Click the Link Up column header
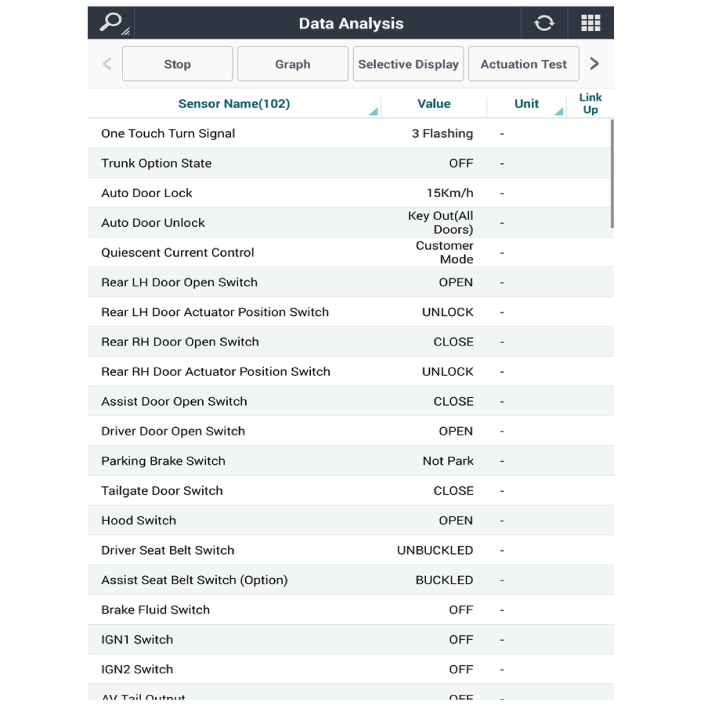Viewport: 701px width, 704px height. click(590, 103)
